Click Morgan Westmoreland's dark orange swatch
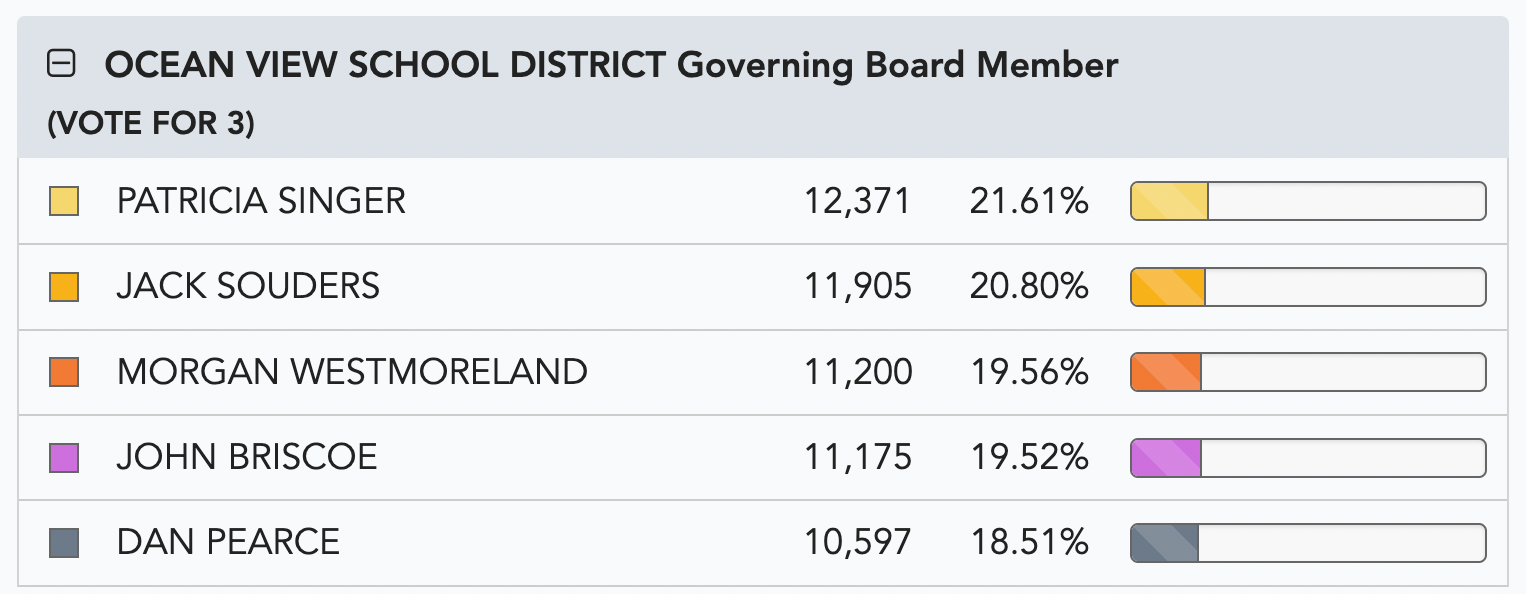Viewport: 1526px width, 594px height. [x=63, y=371]
